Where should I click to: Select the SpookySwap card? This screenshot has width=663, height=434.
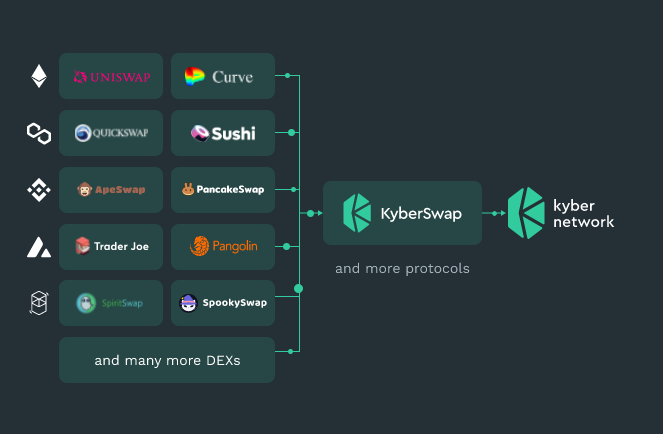pos(223,303)
